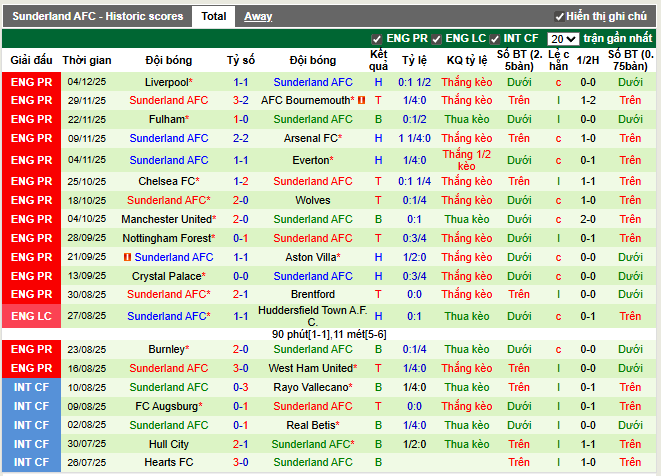Click the ENG LC league badge
Viewport: 661px width, 476px height.
(x=31, y=316)
